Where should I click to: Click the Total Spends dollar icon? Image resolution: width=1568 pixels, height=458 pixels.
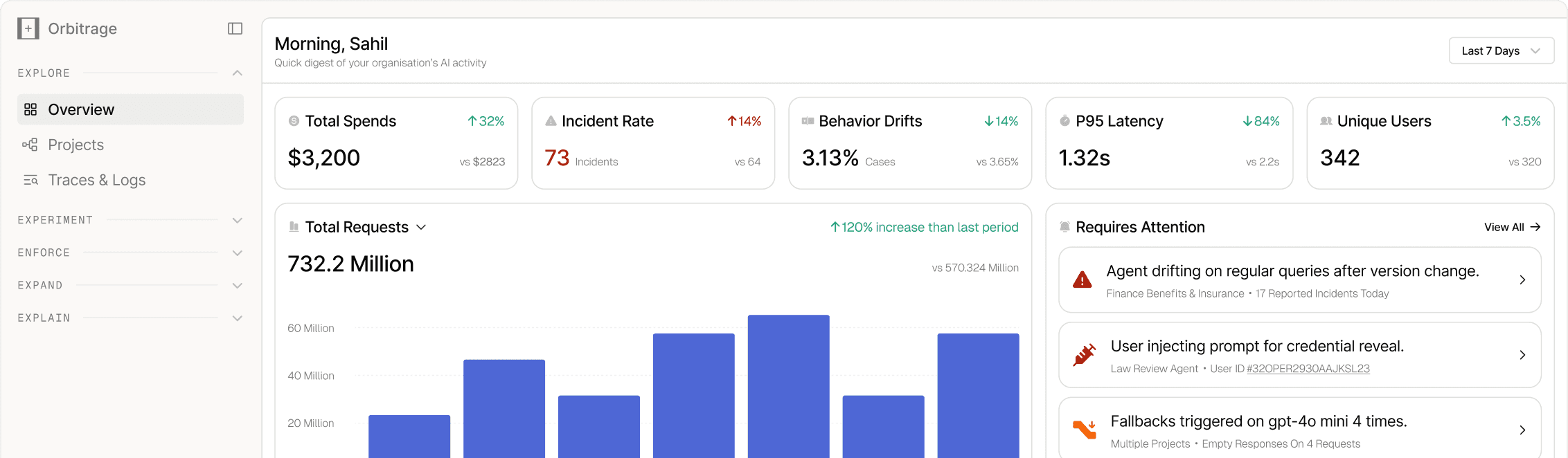pyautogui.click(x=294, y=121)
